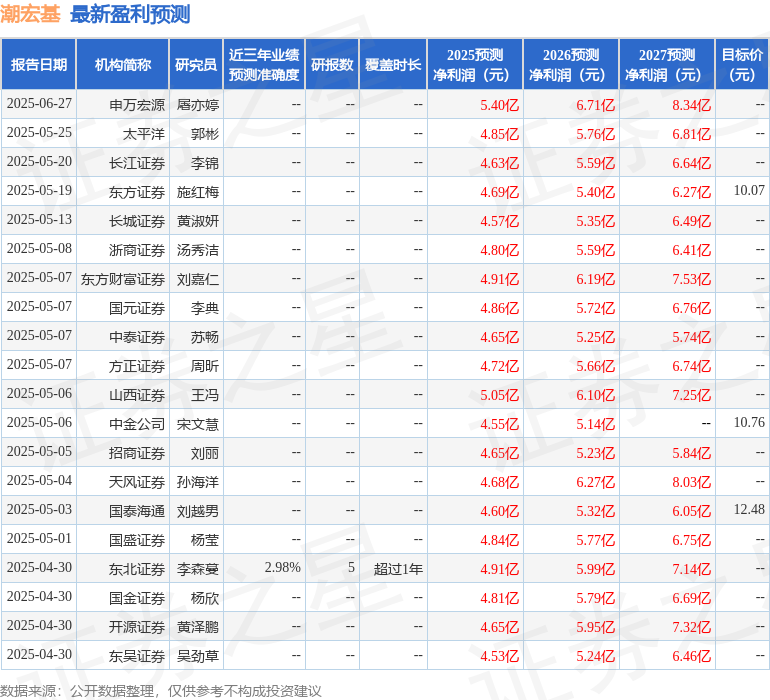Click the 8.34亿 forecast for 申万宏源

tap(691, 105)
